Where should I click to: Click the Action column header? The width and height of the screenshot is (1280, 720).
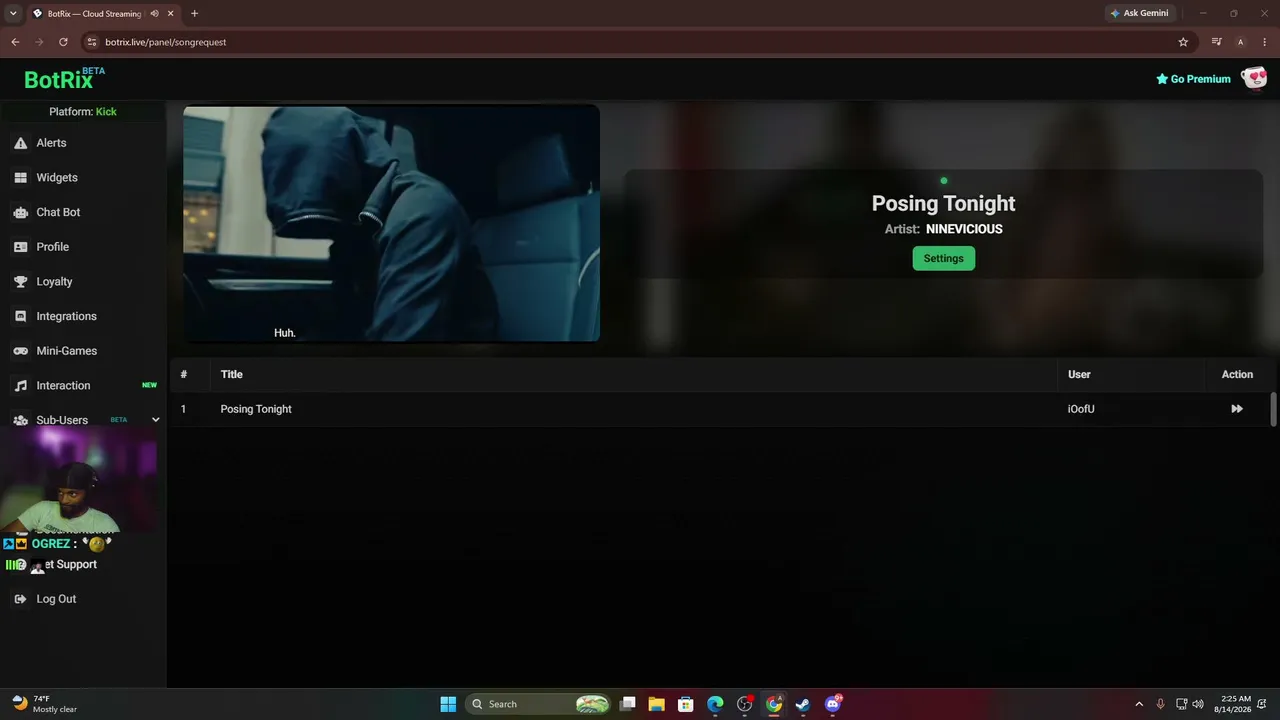(x=1237, y=374)
